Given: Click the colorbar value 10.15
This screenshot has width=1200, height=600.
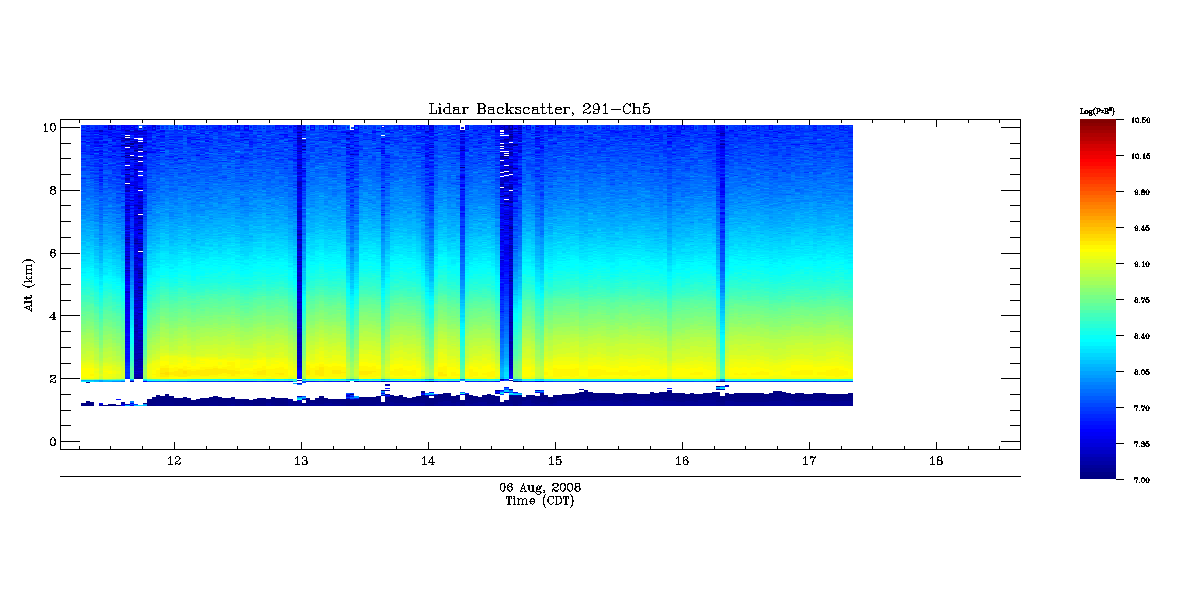Looking at the screenshot, I should (x=1141, y=156).
